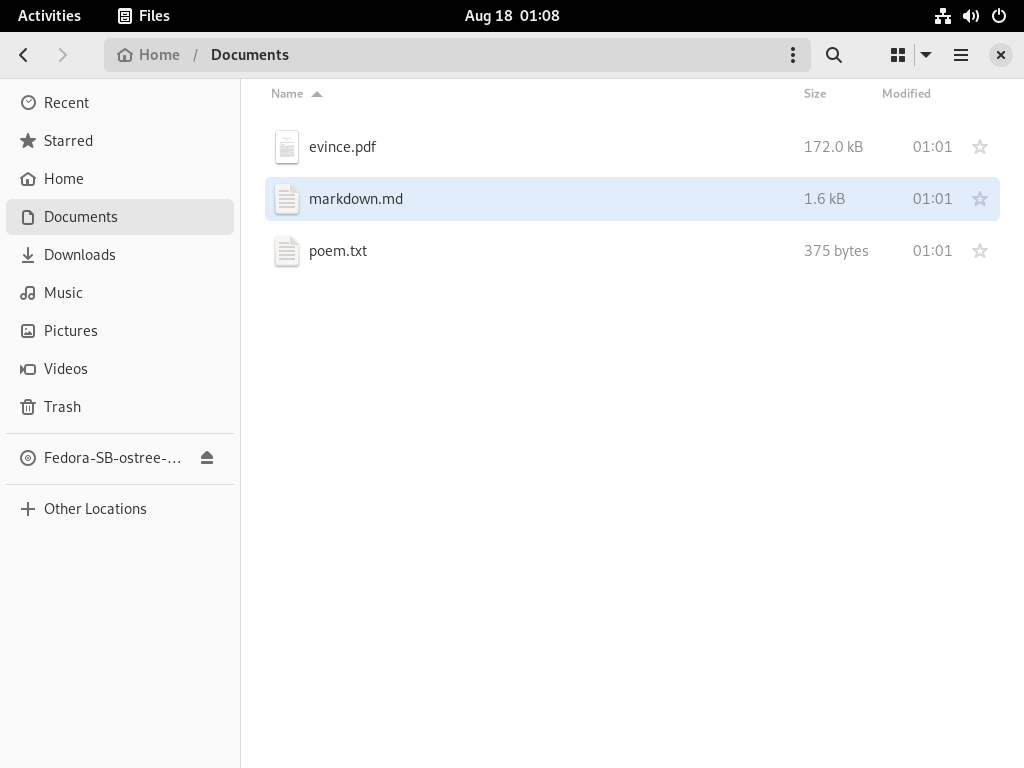
Task: Open Trash in the sidebar
Action: (x=120, y=406)
